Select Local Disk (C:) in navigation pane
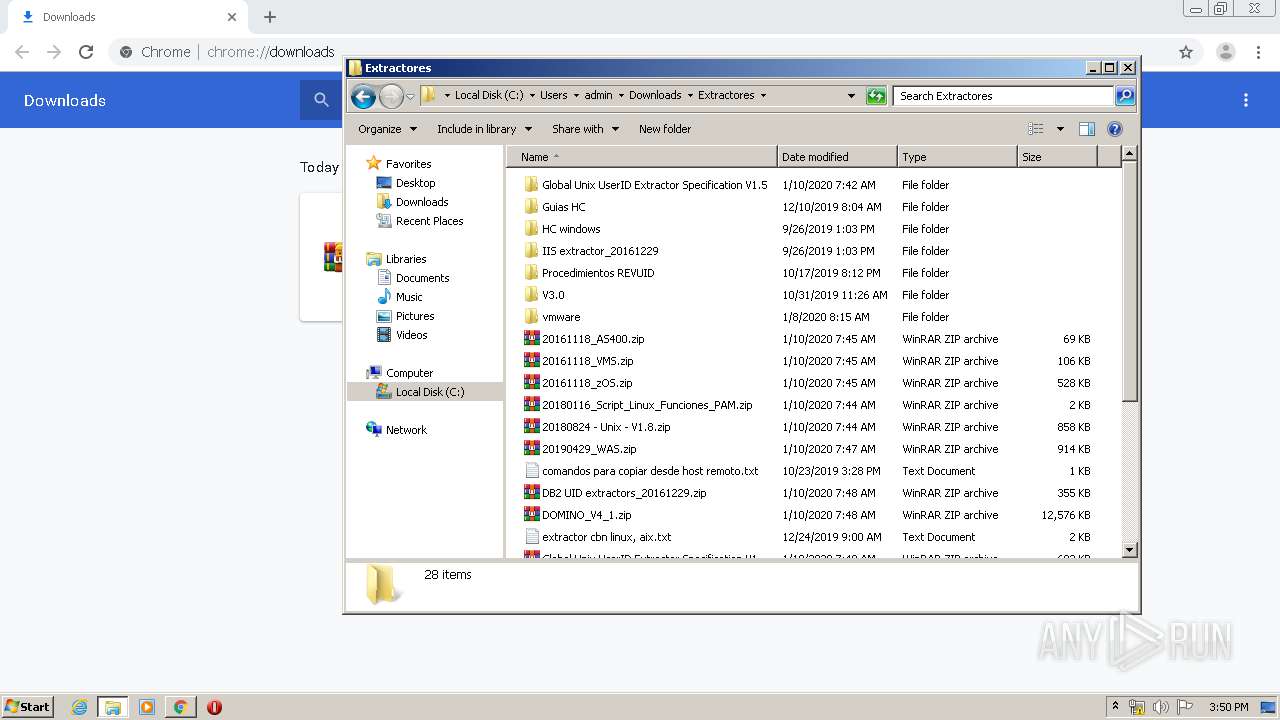1280x720 pixels. [429, 392]
